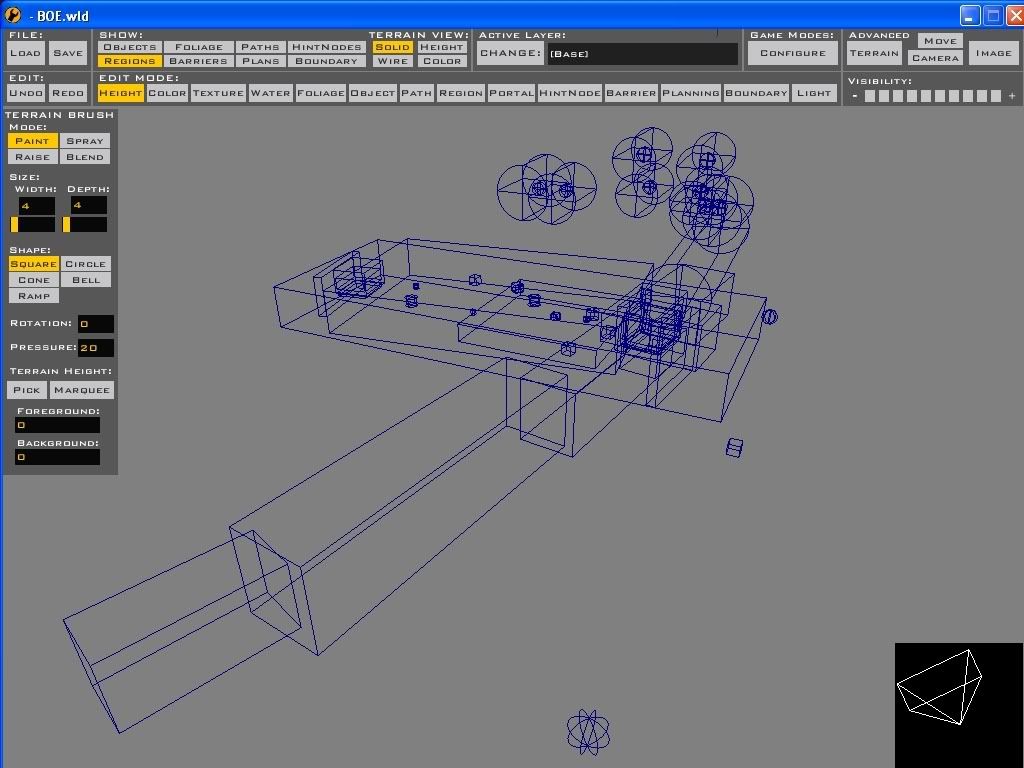Screen dimensions: 1024x768
Task: Click Advanced Image button
Action: 994,54
